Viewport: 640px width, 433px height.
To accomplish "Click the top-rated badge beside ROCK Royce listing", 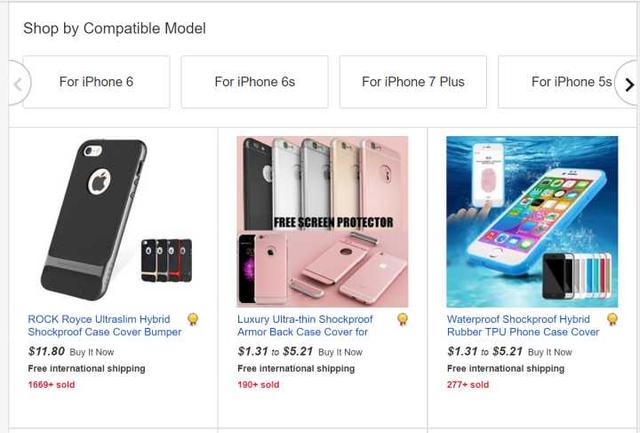I will pyautogui.click(x=193, y=319).
